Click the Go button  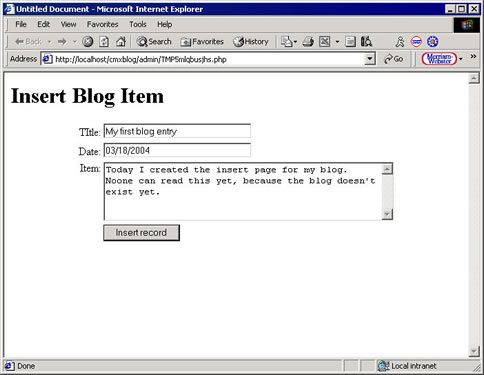(x=394, y=59)
